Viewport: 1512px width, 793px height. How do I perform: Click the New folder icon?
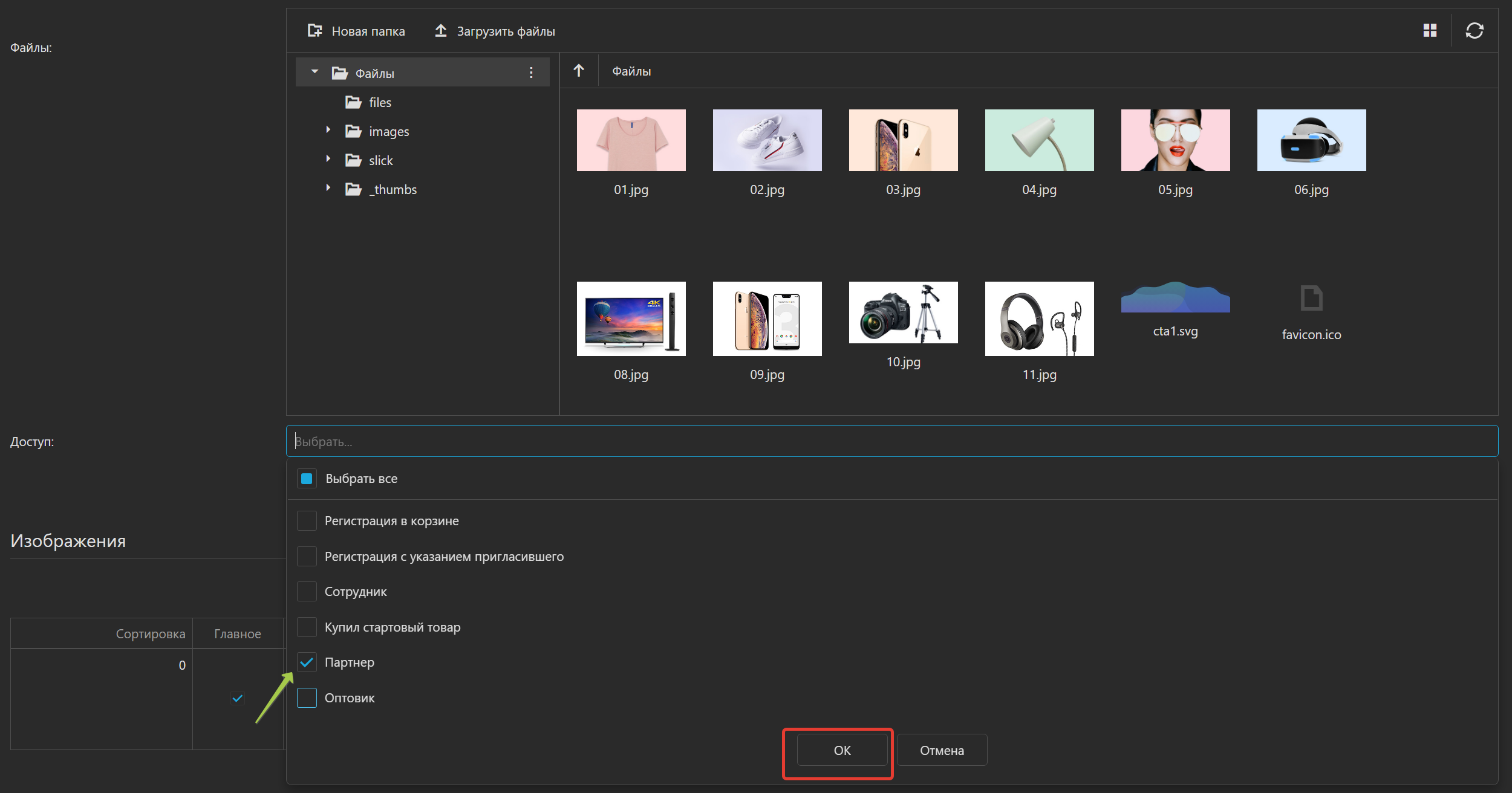(314, 31)
